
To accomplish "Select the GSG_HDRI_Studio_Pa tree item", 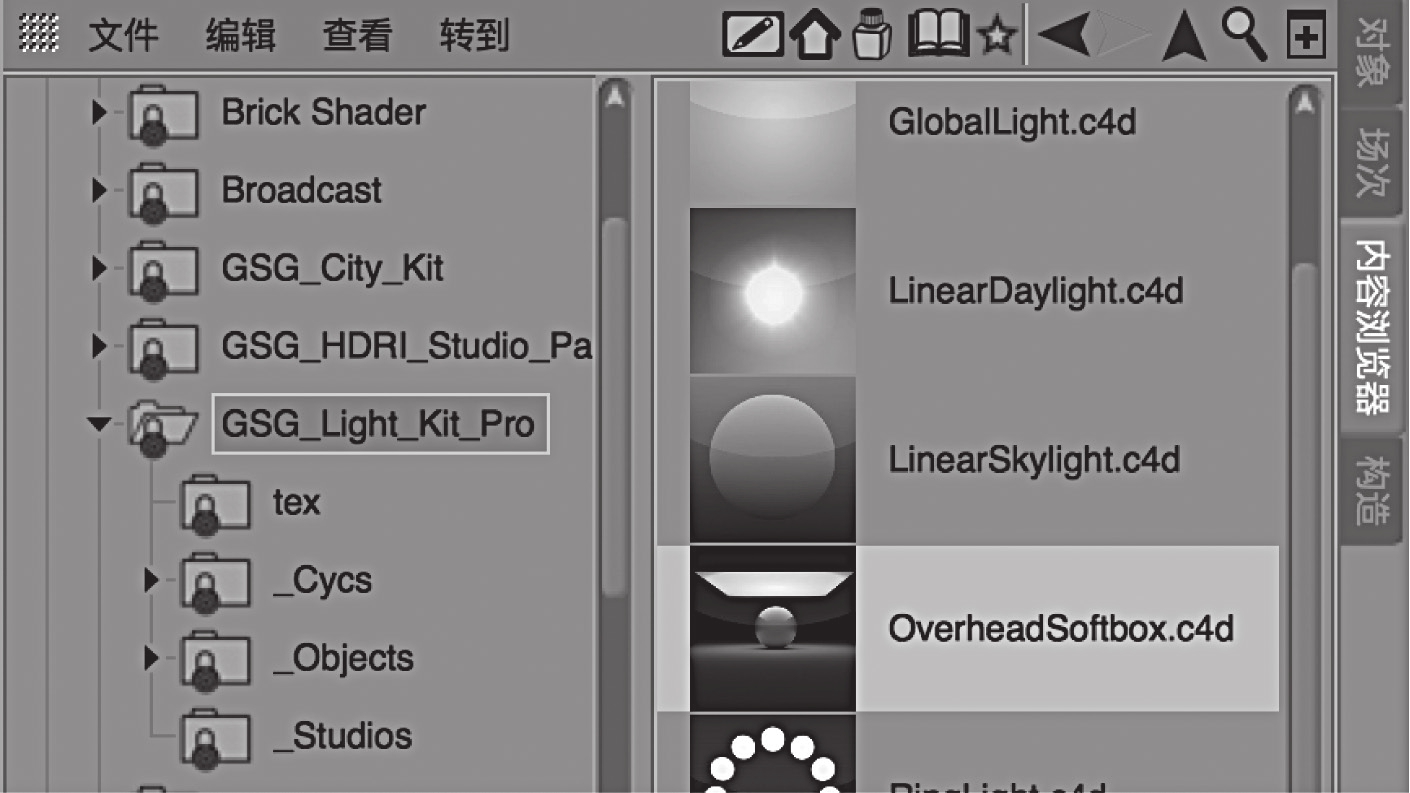I will click(x=406, y=346).
